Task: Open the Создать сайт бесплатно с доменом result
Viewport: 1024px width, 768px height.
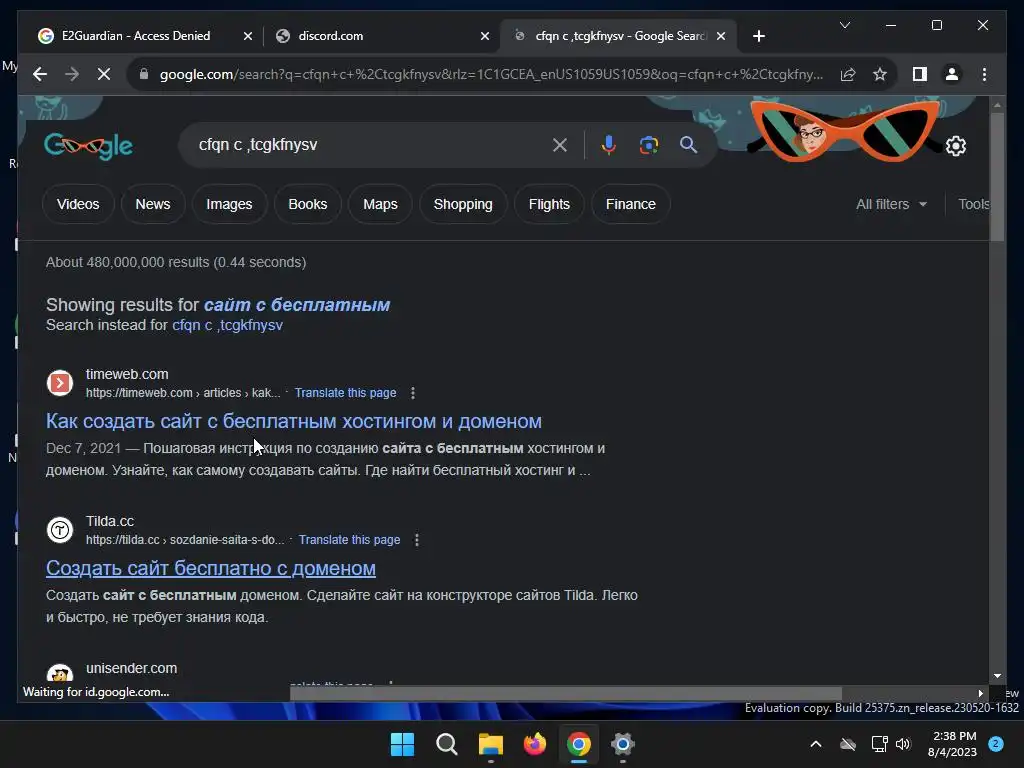Action: coord(211,569)
